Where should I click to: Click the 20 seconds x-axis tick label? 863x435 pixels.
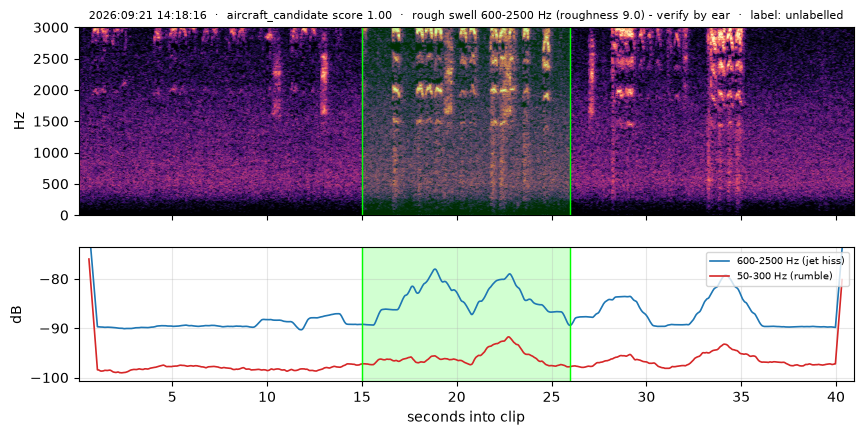457,396
